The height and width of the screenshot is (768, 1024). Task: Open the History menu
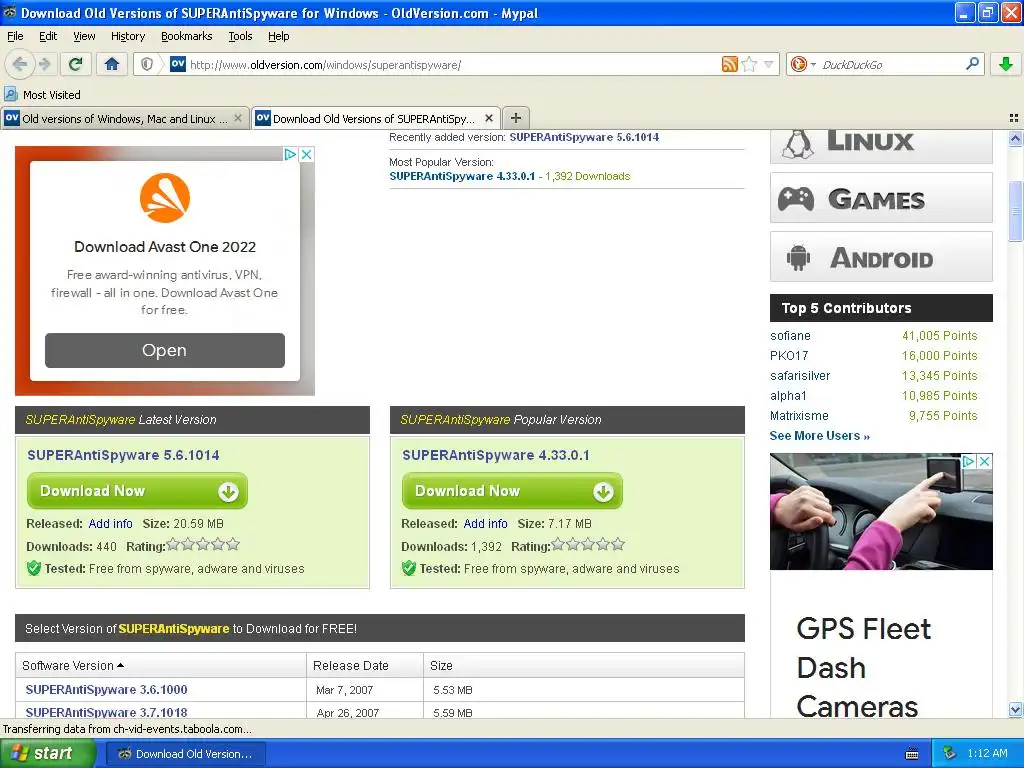pyautogui.click(x=128, y=36)
